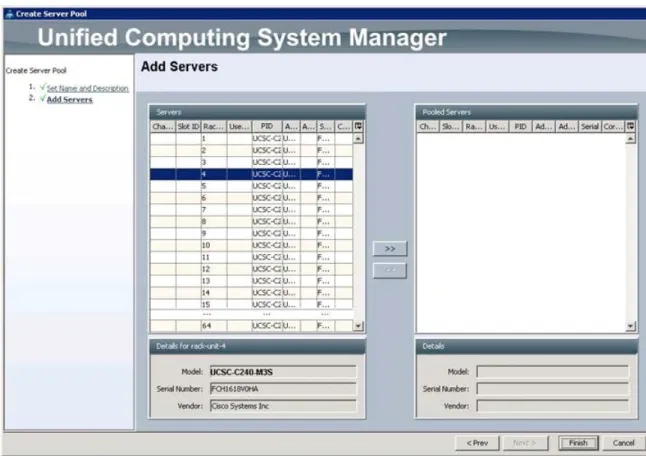Select rack server row 7
646x456 pixels.
pos(251,210)
